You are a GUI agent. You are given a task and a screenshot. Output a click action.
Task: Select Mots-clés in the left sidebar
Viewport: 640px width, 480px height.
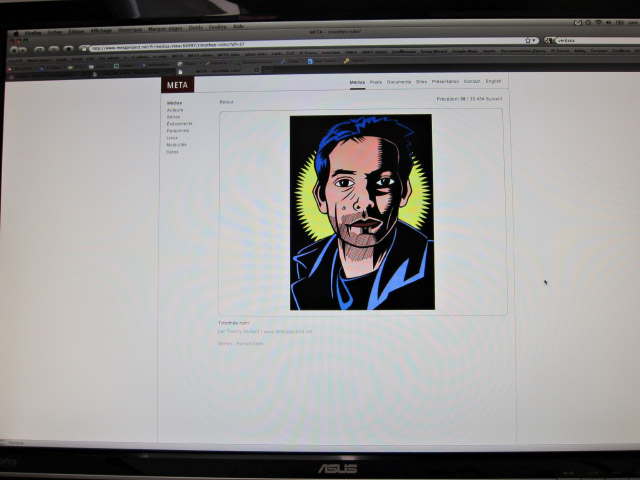(x=176, y=145)
